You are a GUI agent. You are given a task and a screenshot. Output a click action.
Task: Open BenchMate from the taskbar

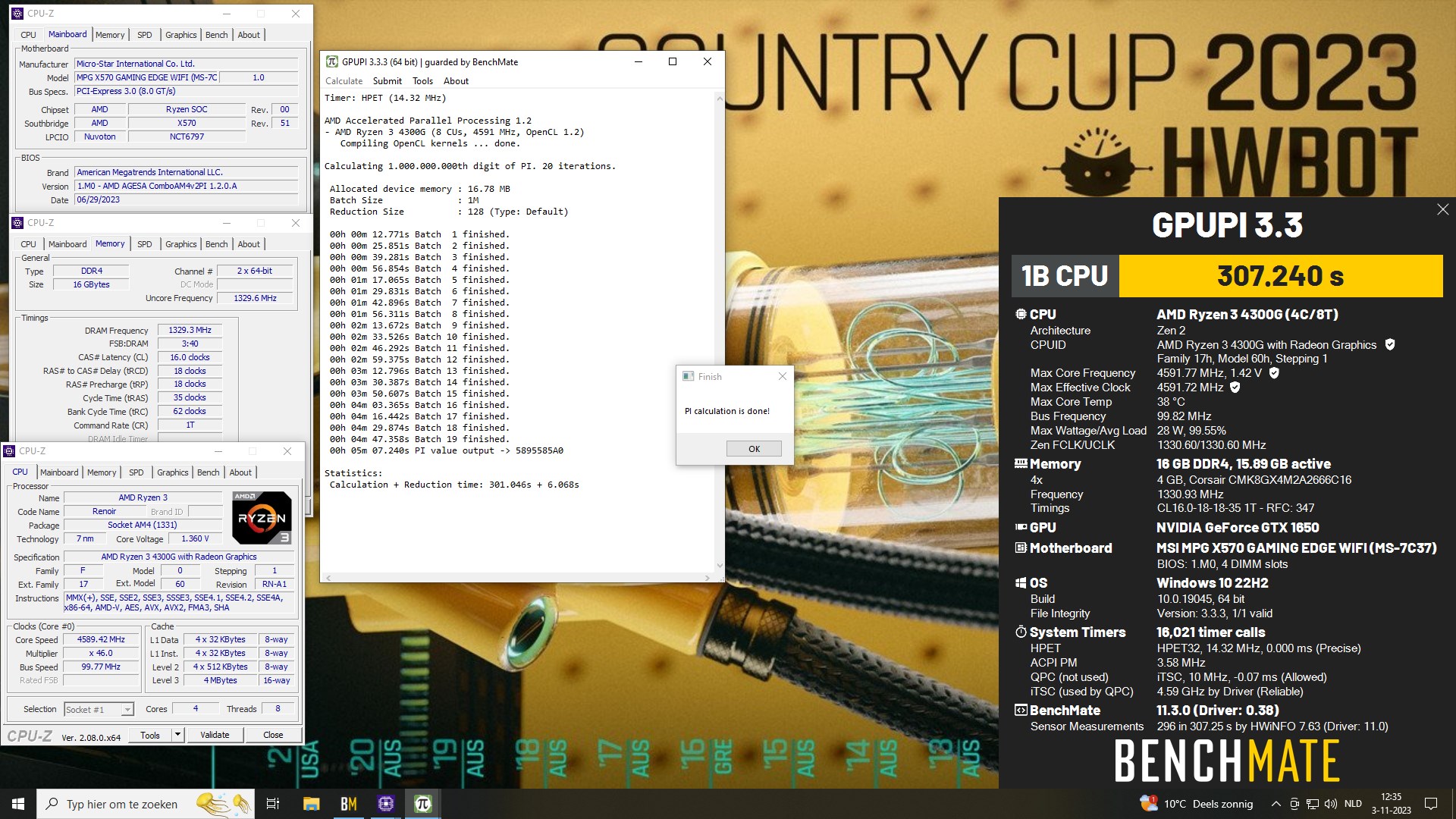pos(349,804)
